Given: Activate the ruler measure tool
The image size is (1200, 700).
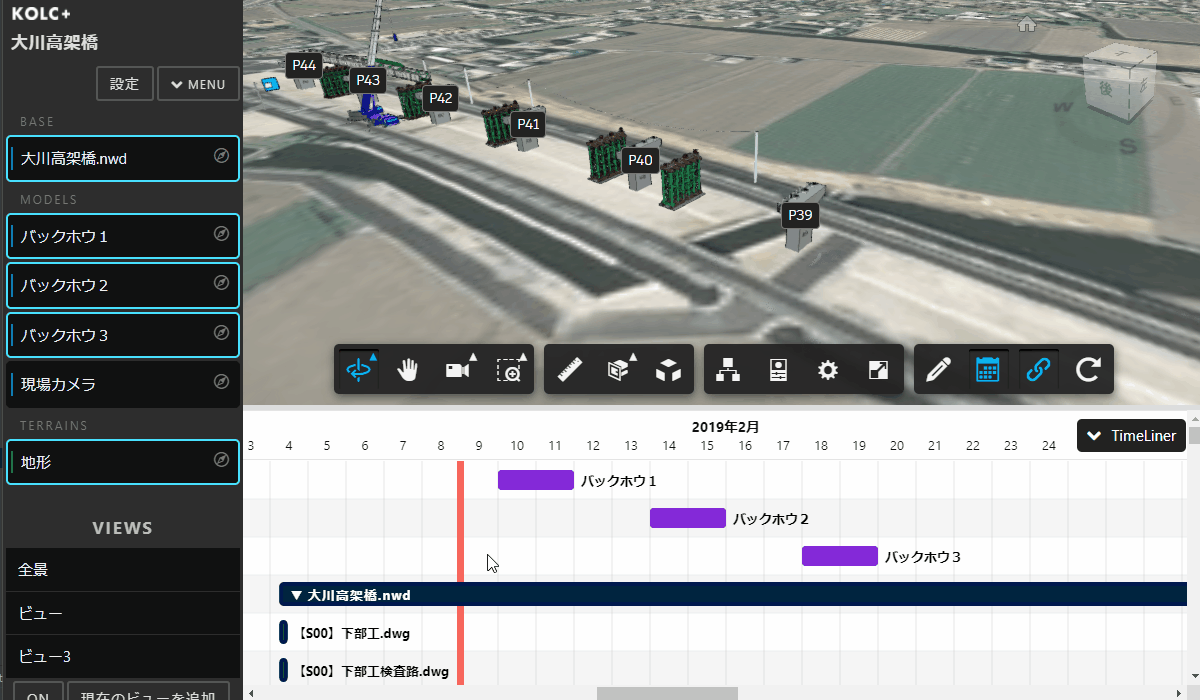Looking at the screenshot, I should 570,370.
